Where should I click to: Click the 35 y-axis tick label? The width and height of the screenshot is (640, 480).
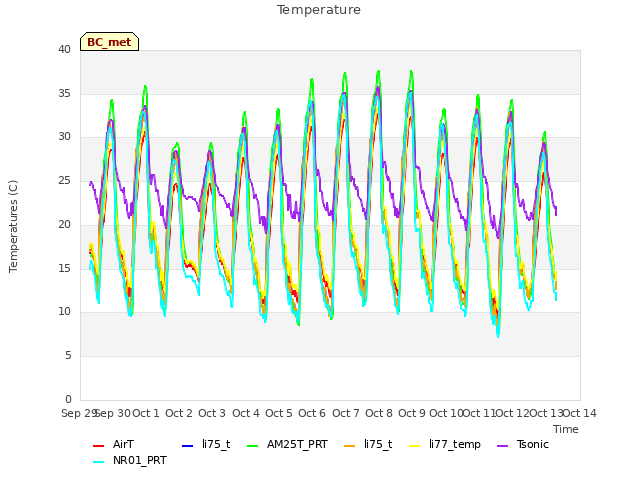pos(64,93)
